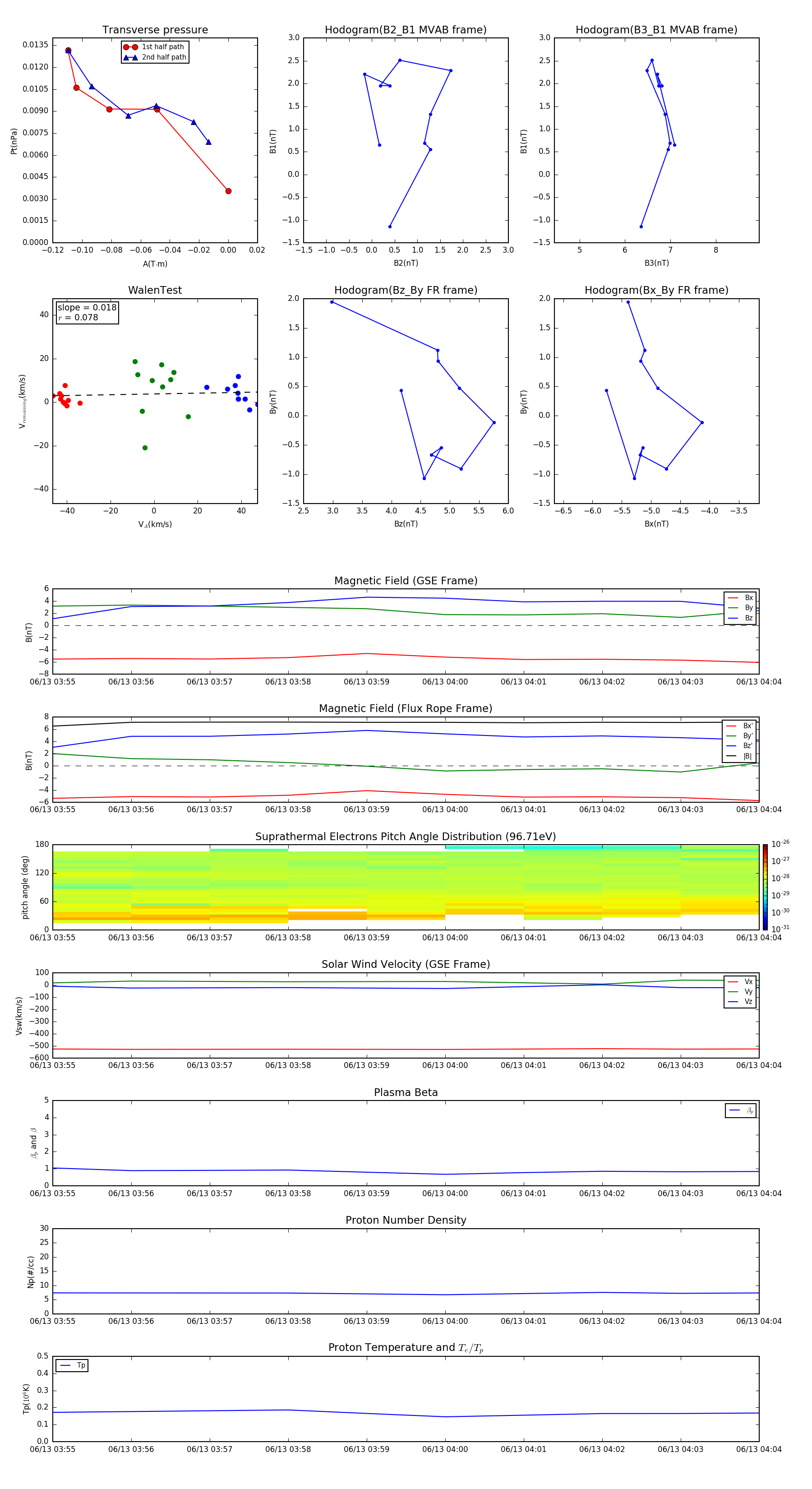
Task: Click the 'Magnetic Field (GSE Frame)' title
Action: 406,581
